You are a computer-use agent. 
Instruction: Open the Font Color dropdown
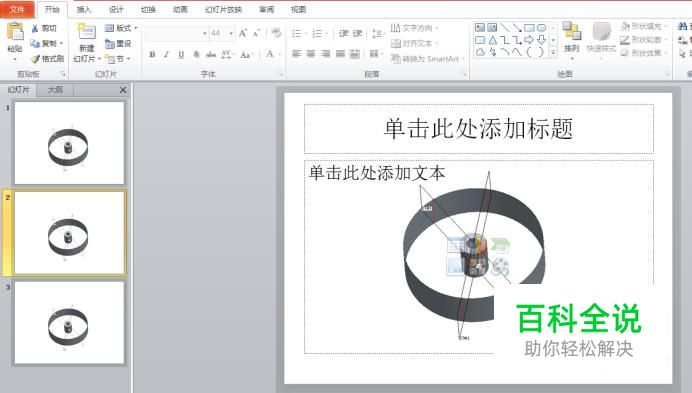(x=280, y=54)
